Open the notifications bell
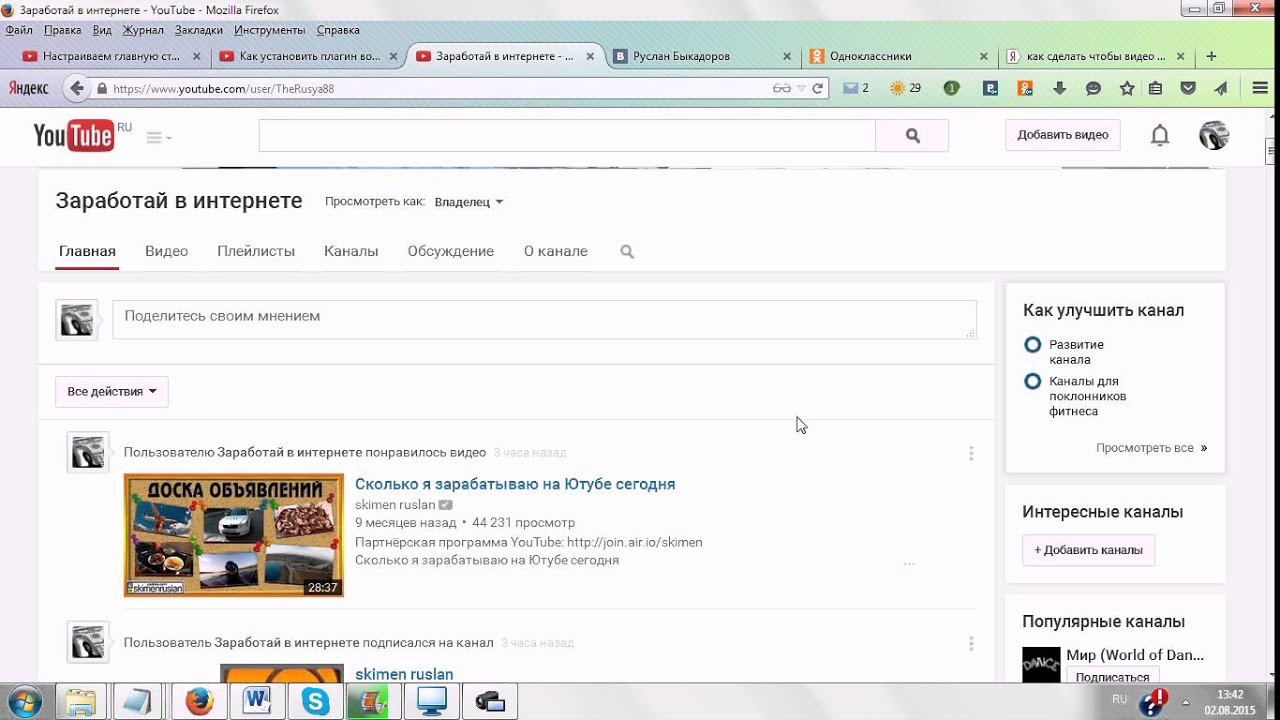 (x=1159, y=135)
